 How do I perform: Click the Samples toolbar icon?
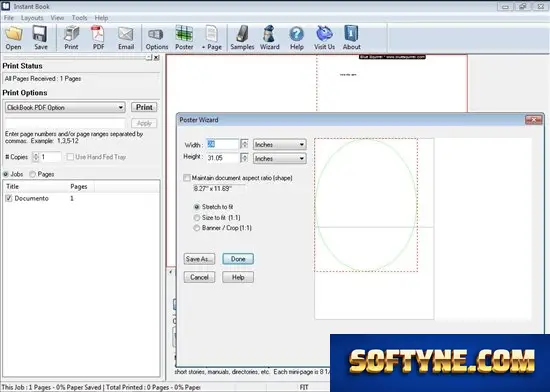(242, 34)
